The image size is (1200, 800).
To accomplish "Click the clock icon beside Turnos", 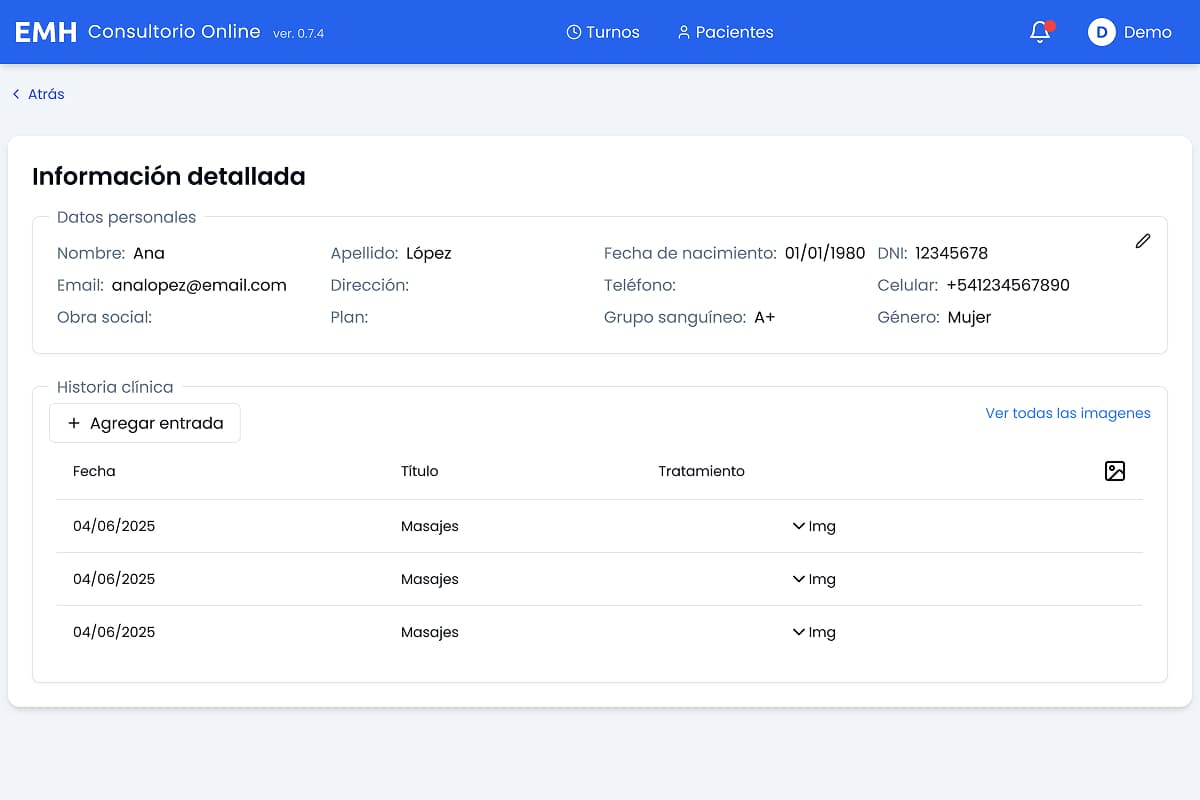I will [574, 32].
